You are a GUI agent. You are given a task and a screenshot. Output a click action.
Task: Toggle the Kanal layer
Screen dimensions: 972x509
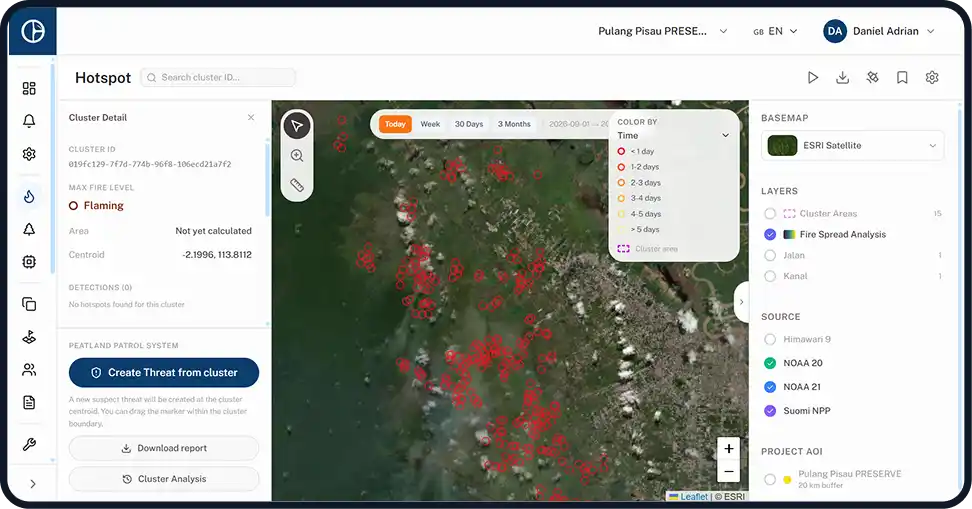(770, 276)
